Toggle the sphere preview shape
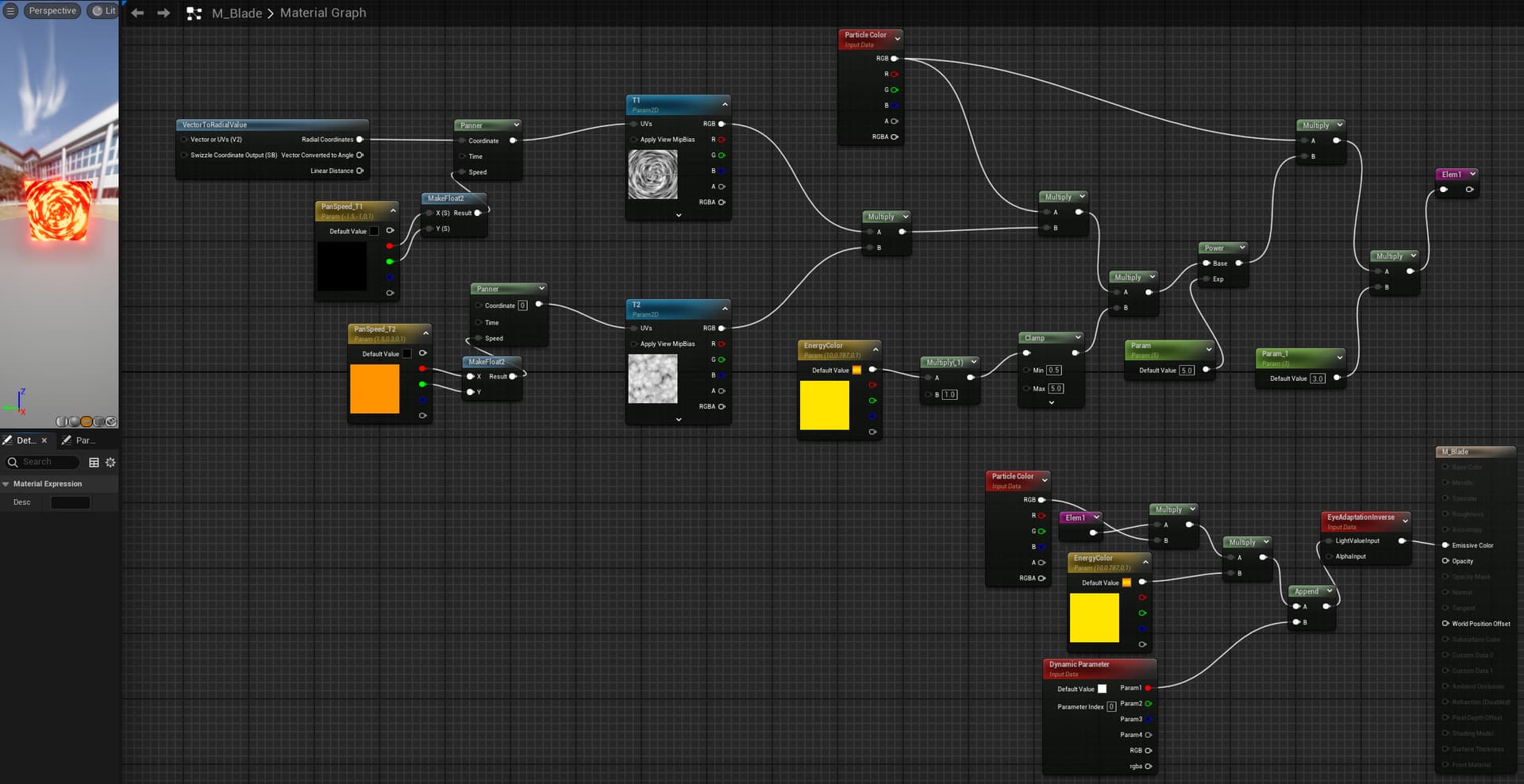The height and width of the screenshot is (784, 1524). pos(75,421)
